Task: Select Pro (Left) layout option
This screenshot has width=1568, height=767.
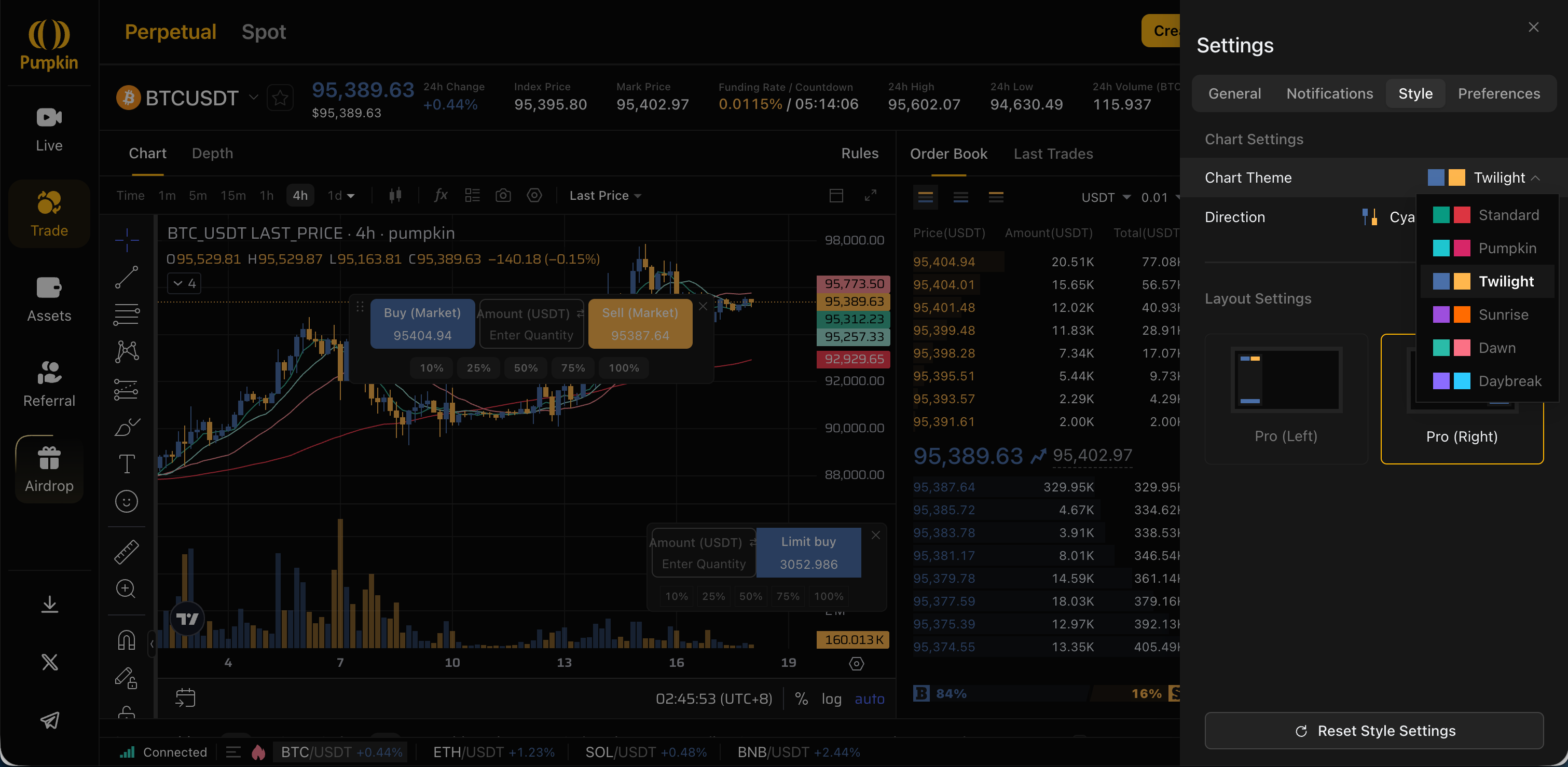Action: click(x=1286, y=399)
